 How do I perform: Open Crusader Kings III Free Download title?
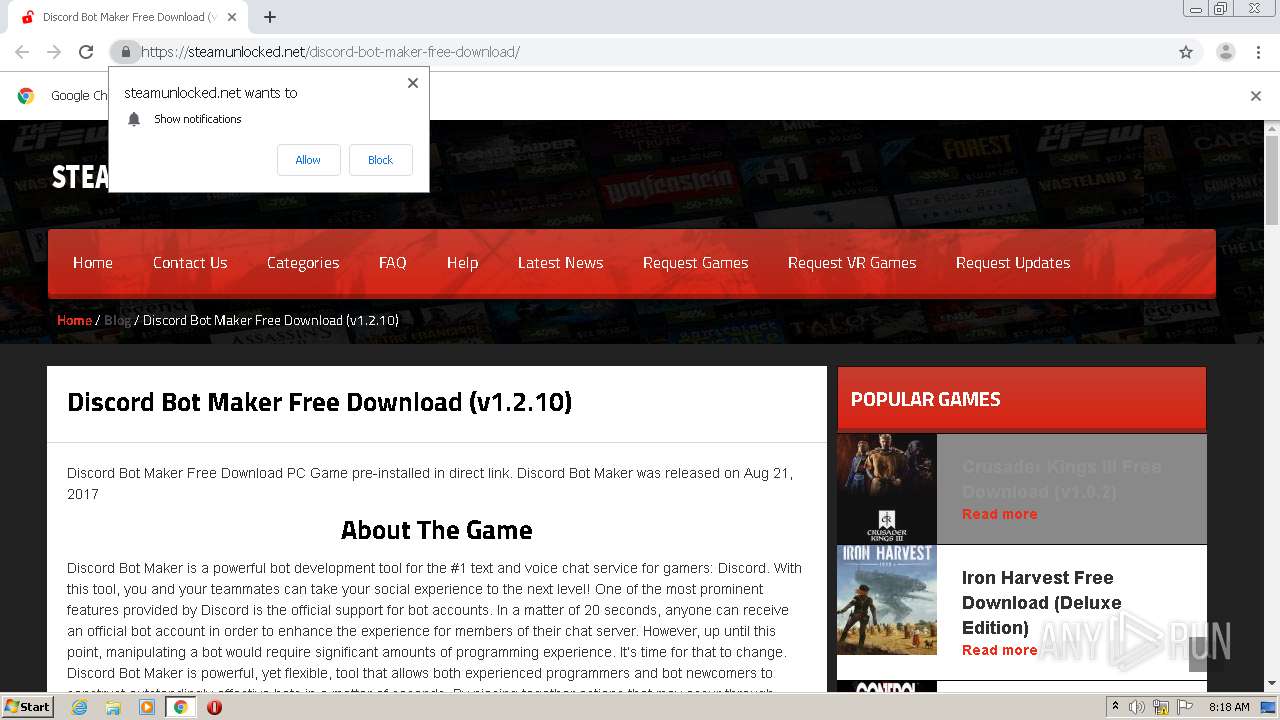pyautogui.click(x=1061, y=479)
